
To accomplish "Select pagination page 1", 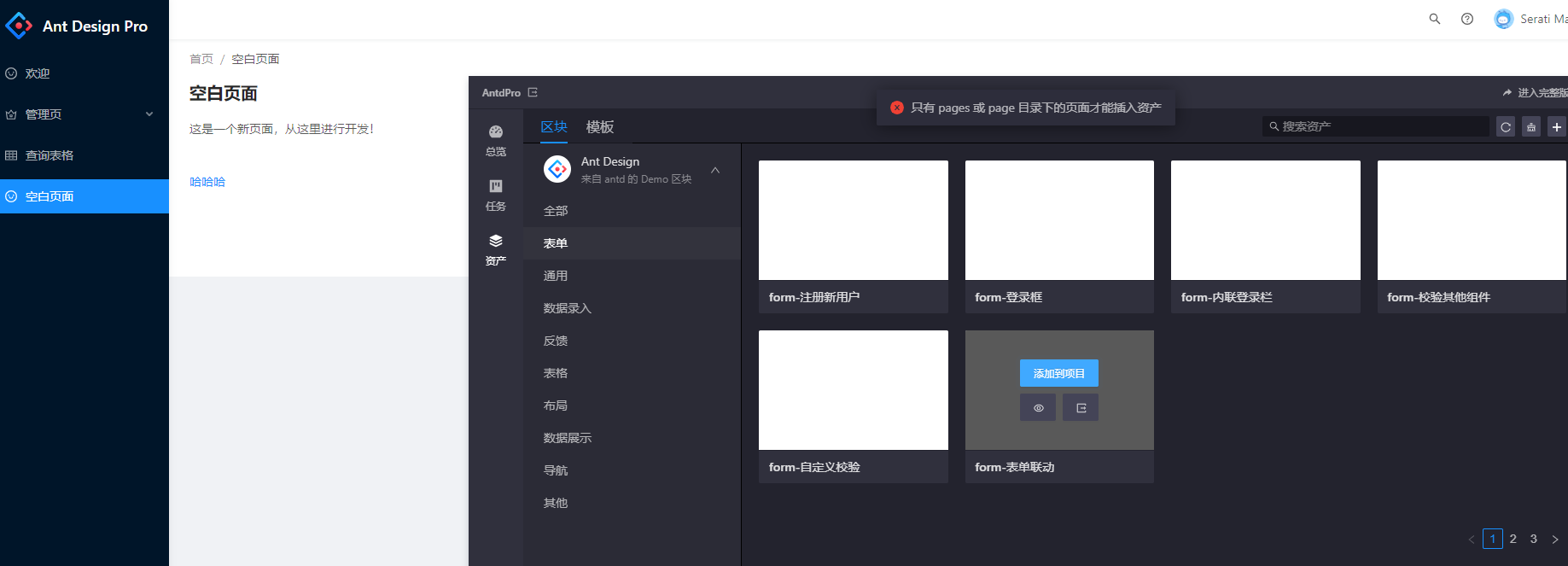I will tap(1493, 539).
